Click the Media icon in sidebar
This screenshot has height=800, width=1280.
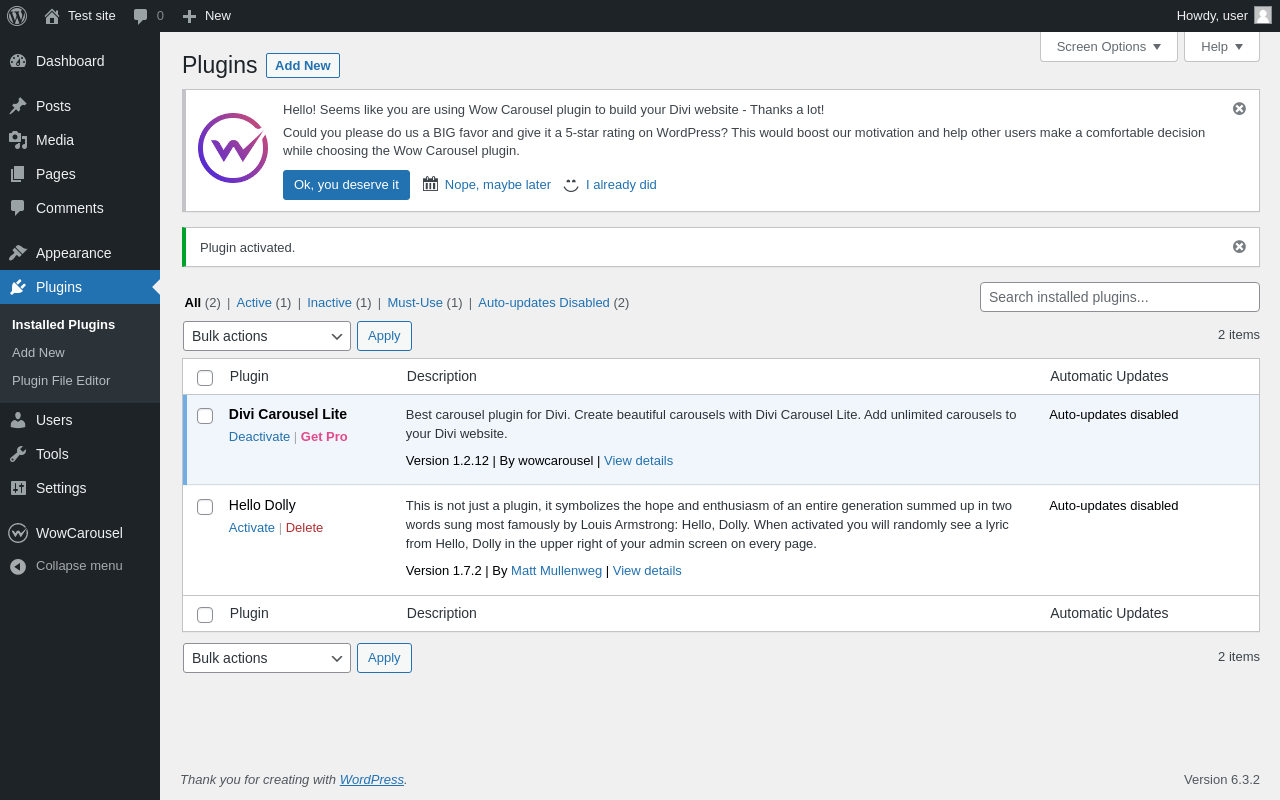pyautogui.click(x=18, y=140)
